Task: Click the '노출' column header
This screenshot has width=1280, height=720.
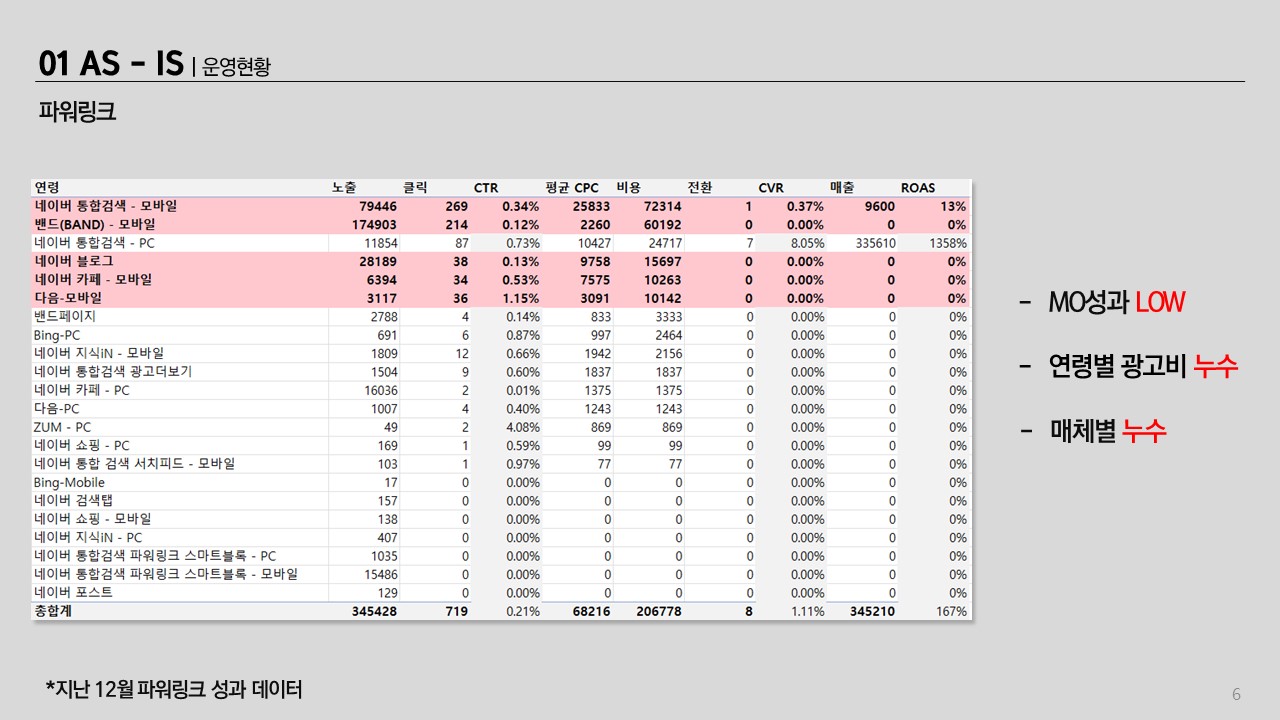Action: pyautogui.click(x=344, y=187)
